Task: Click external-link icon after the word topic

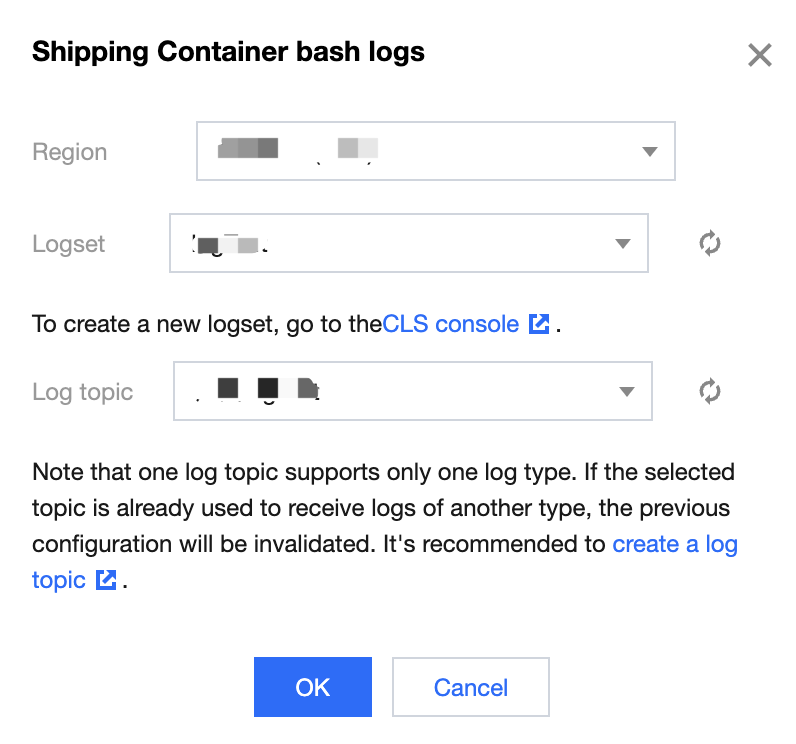Action: tap(106, 580)
